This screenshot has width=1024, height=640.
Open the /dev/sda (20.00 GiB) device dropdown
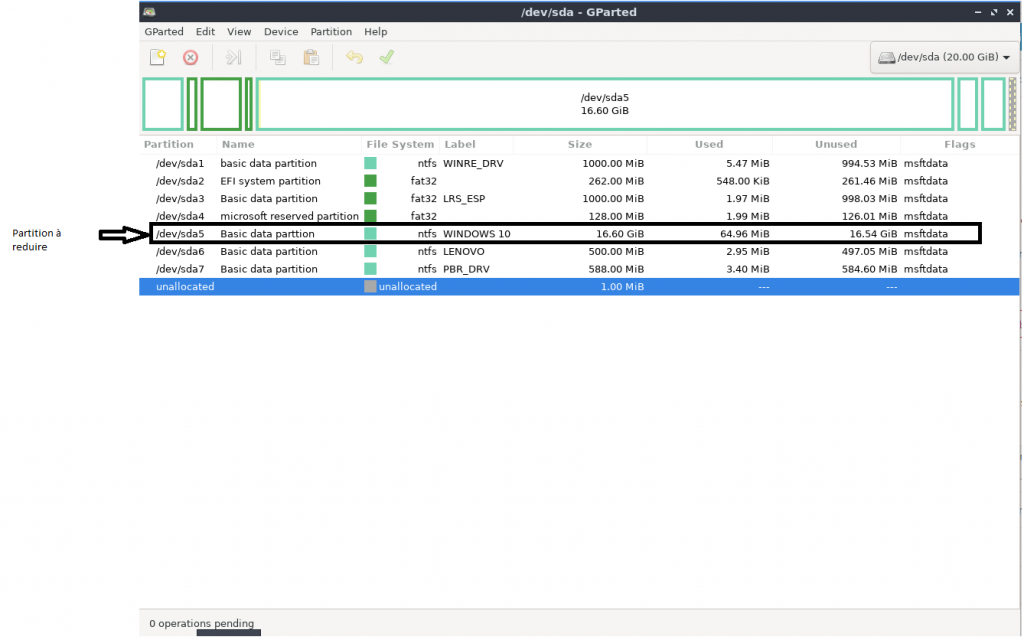point(944,57)
